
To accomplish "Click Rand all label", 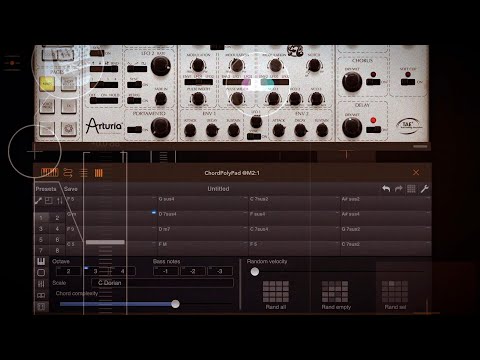I will [276, 307].
